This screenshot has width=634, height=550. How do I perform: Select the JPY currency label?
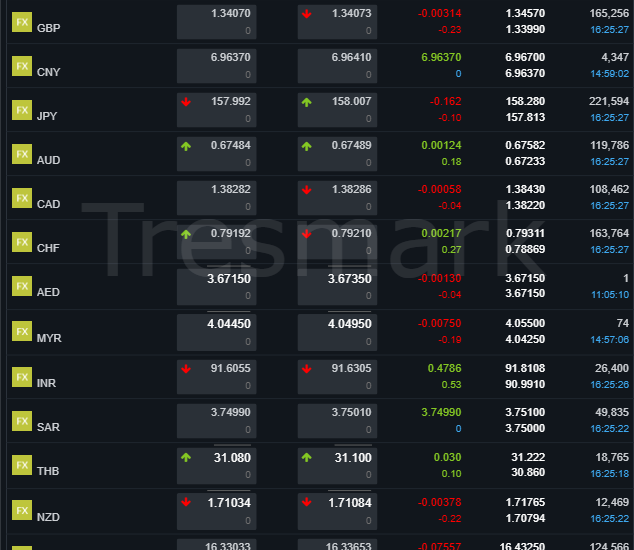point(47,116)
